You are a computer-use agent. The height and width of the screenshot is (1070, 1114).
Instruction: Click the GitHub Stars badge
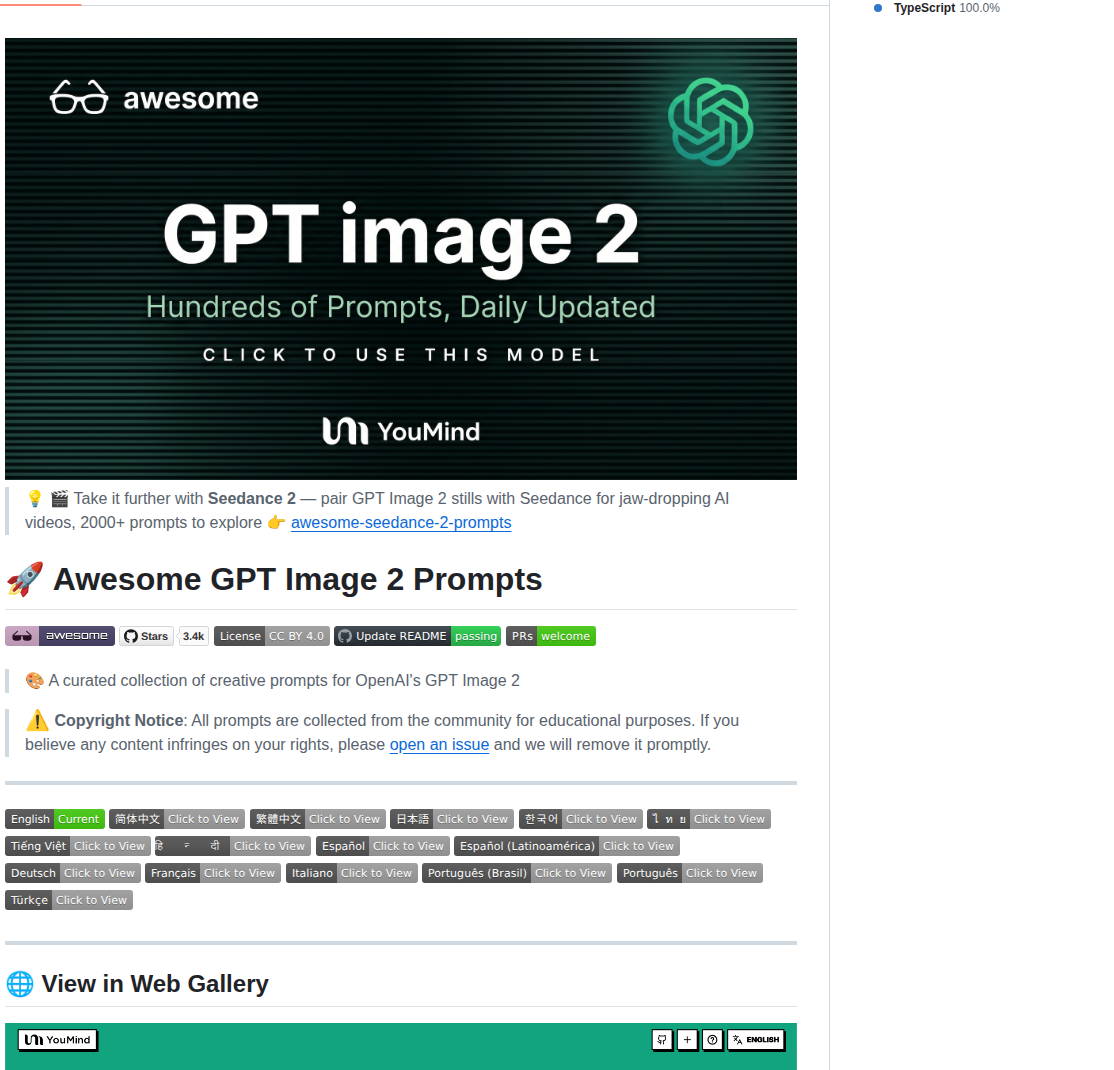click(146, 636)
